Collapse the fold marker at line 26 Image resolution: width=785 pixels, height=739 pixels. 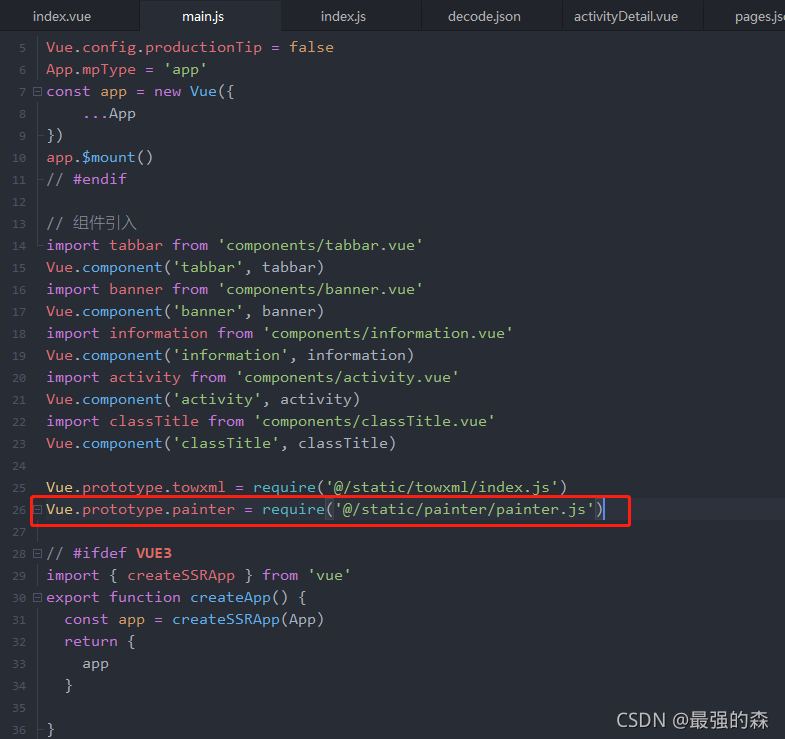[37, 510]
